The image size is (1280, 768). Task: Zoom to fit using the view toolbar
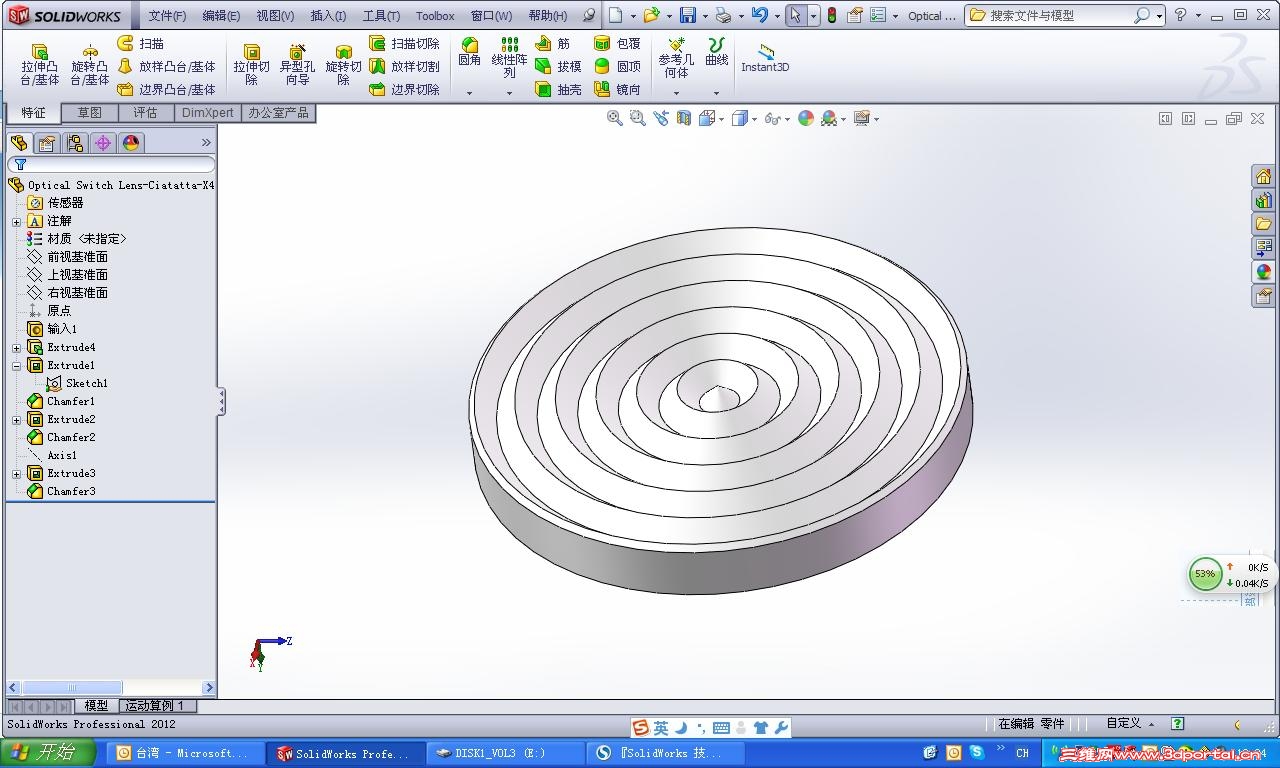(x=615, y=118)
